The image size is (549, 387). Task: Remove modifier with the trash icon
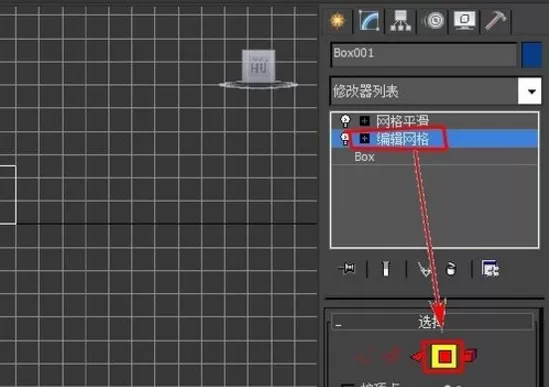tap(451, 269)
